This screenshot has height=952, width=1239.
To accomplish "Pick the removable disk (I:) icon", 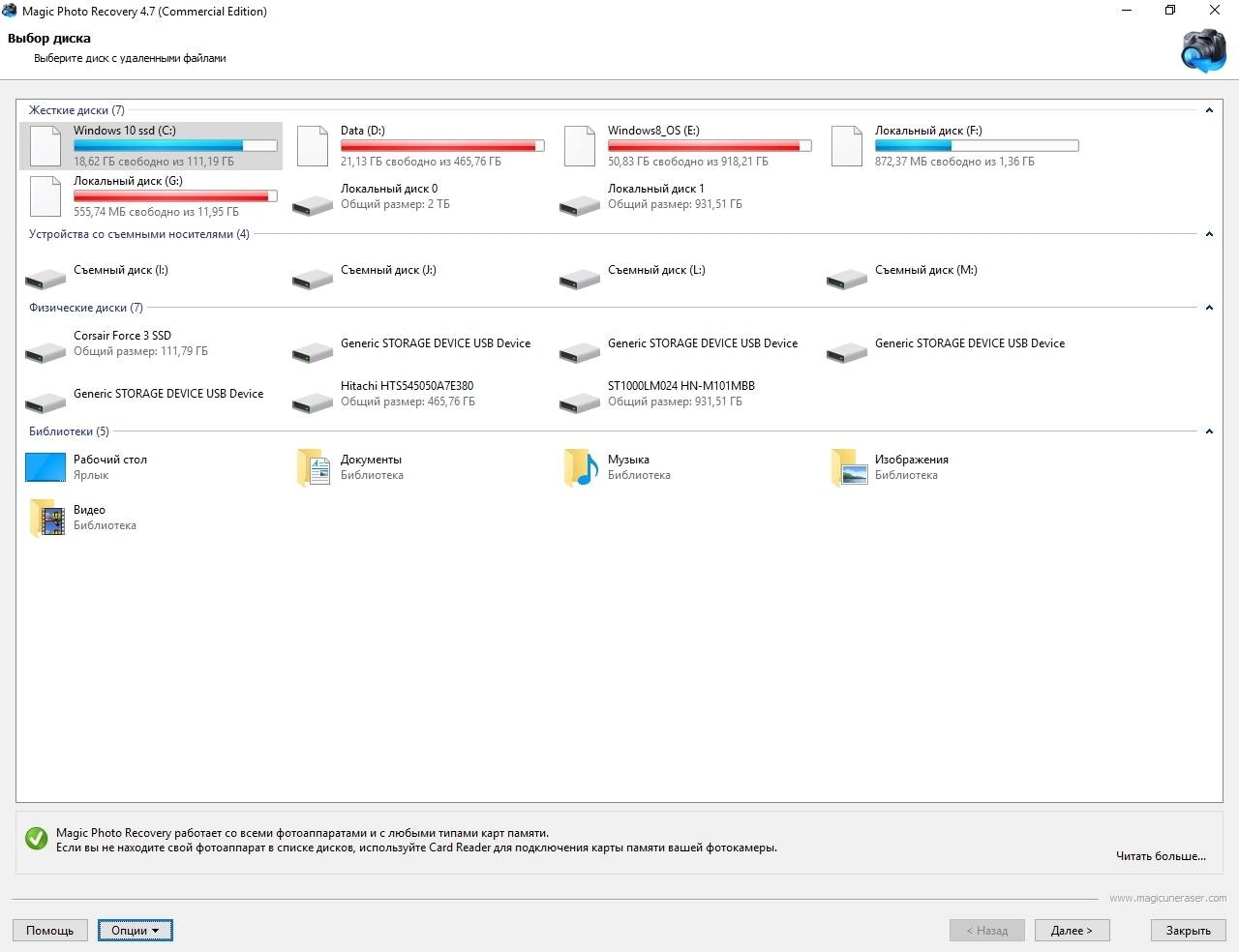I will point(45,279).
